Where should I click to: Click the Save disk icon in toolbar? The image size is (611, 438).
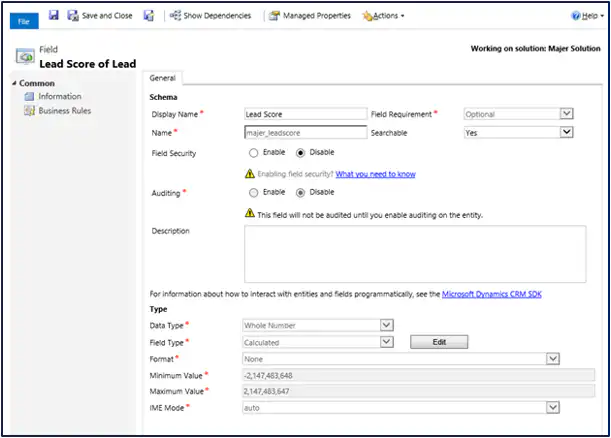(53, 16)
